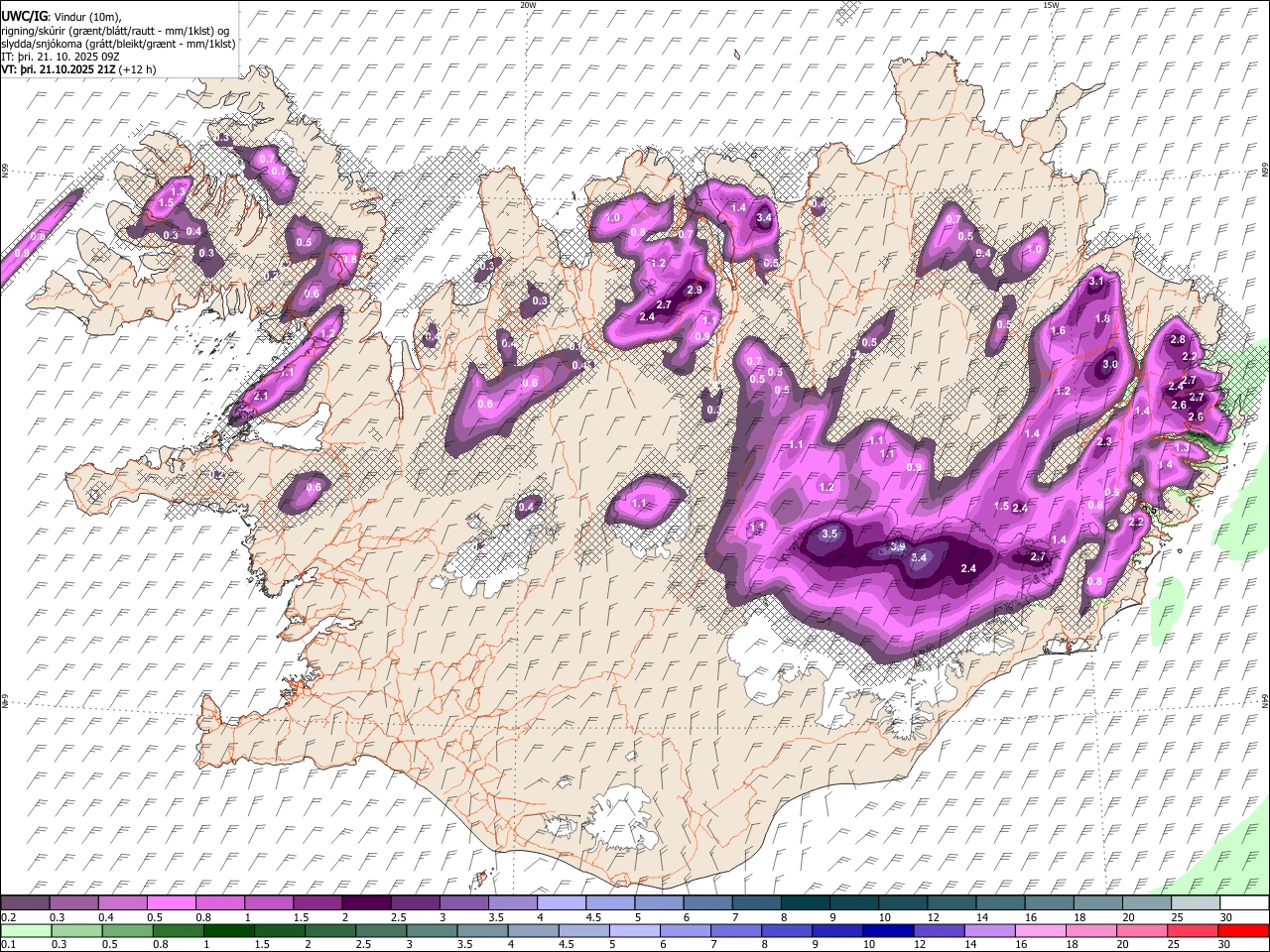Click the "3.0" snowfall value in the east
1270x952 pixels.
pyautogui.click(x=1110, y=365)
